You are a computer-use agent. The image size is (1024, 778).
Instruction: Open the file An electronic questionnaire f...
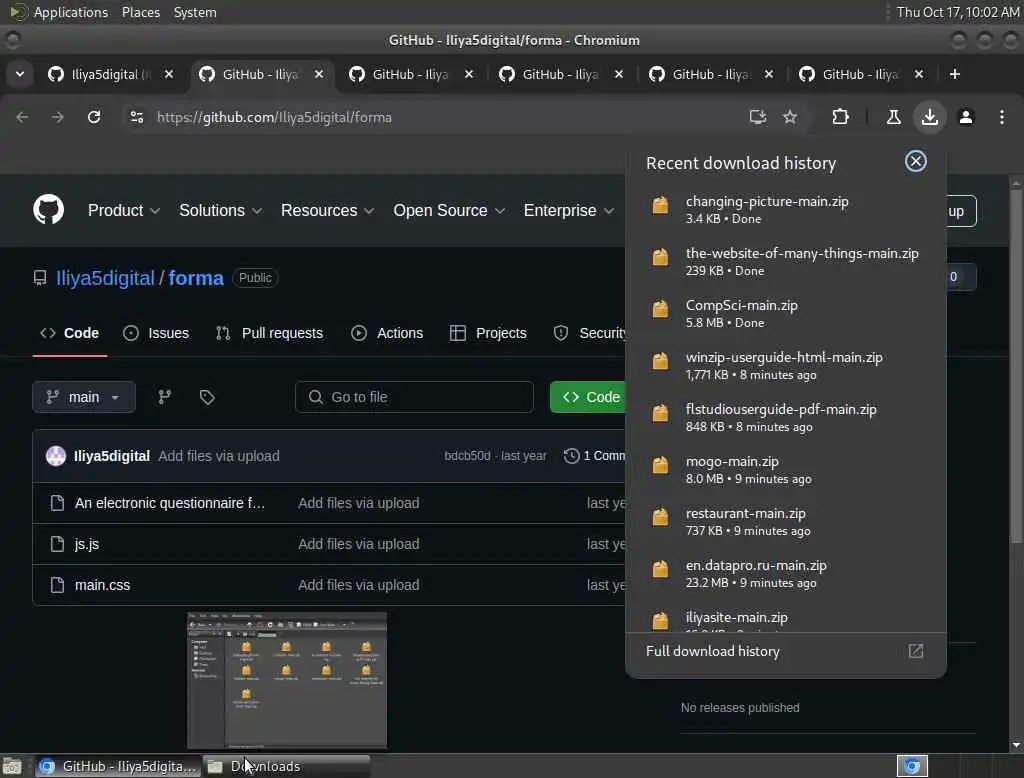point(170,503)
